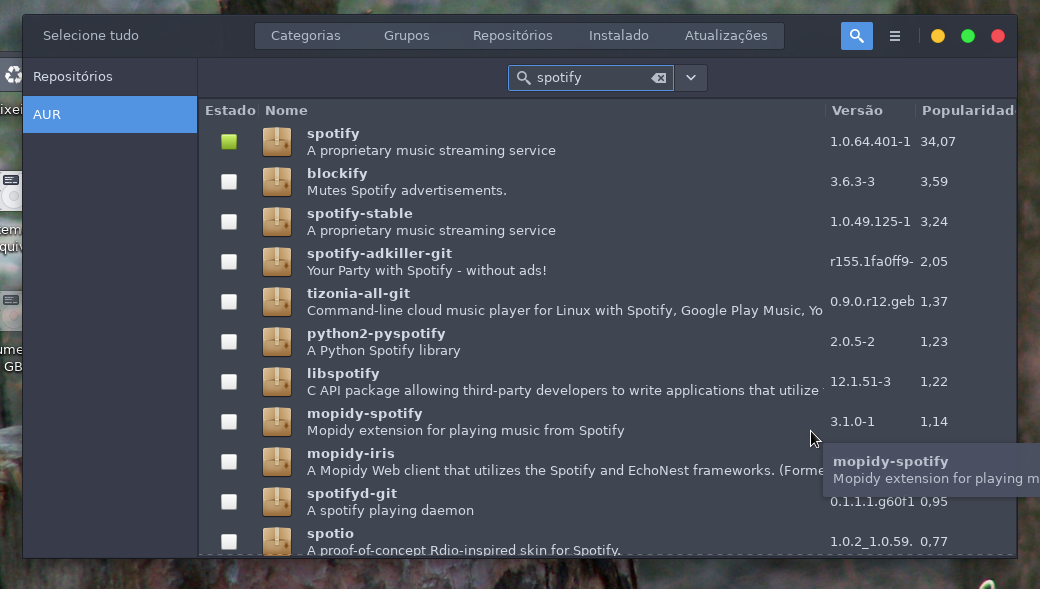Image resolution: width=1040 pixels, height=589 pixels.
Task: Click into the spotify search field
Action: tap(590, 78)
